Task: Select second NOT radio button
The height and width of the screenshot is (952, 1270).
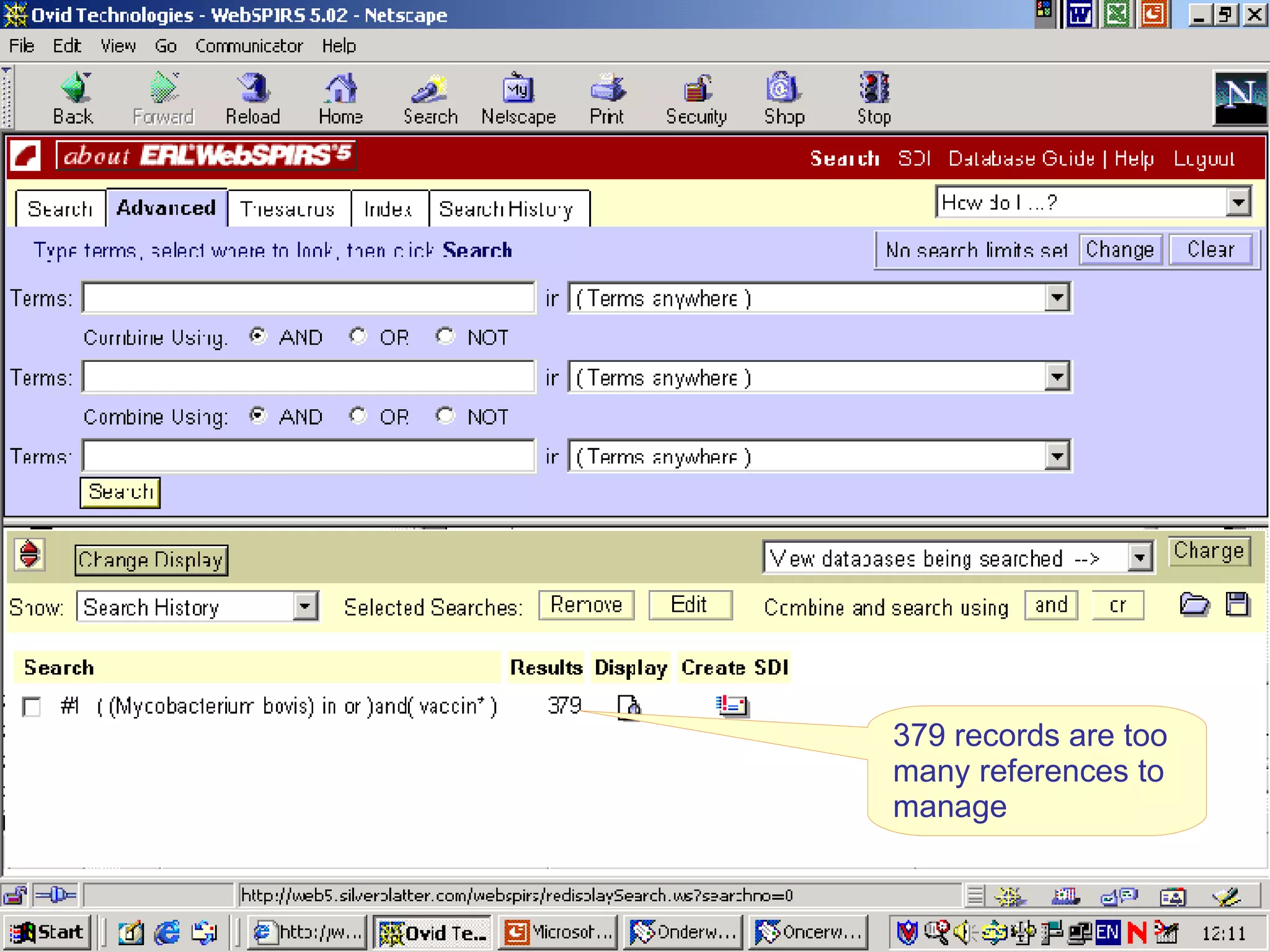Action: (x=445, y=415)
